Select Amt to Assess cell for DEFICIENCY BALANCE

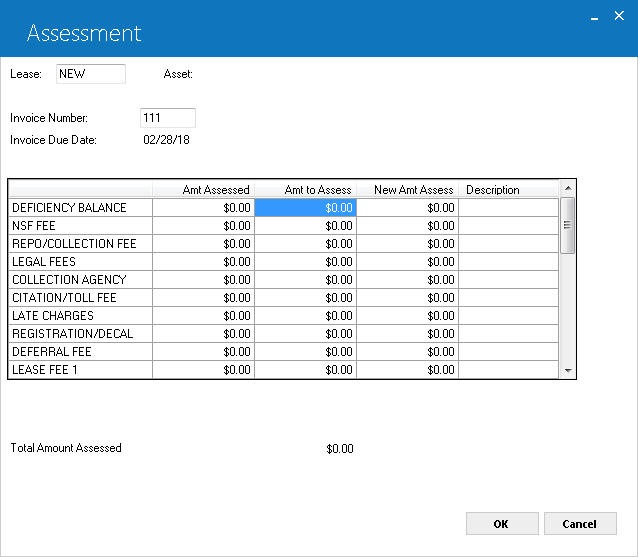tap(306, 208)
